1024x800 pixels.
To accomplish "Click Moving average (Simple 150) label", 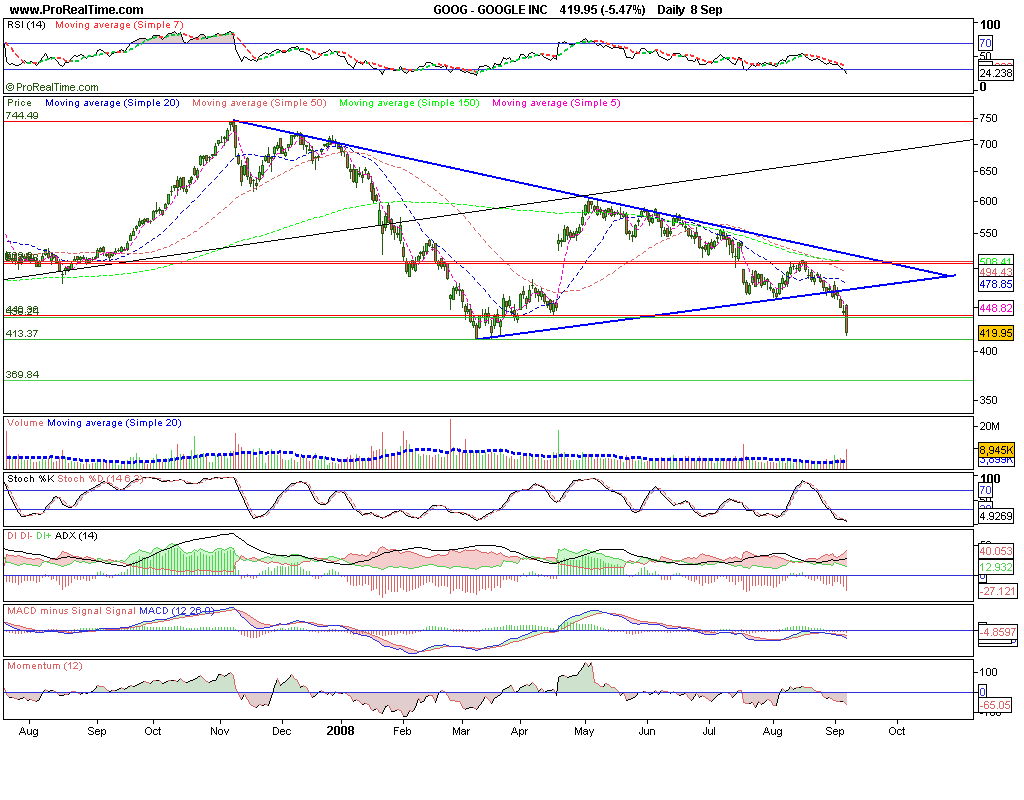I will coord(409,103).
